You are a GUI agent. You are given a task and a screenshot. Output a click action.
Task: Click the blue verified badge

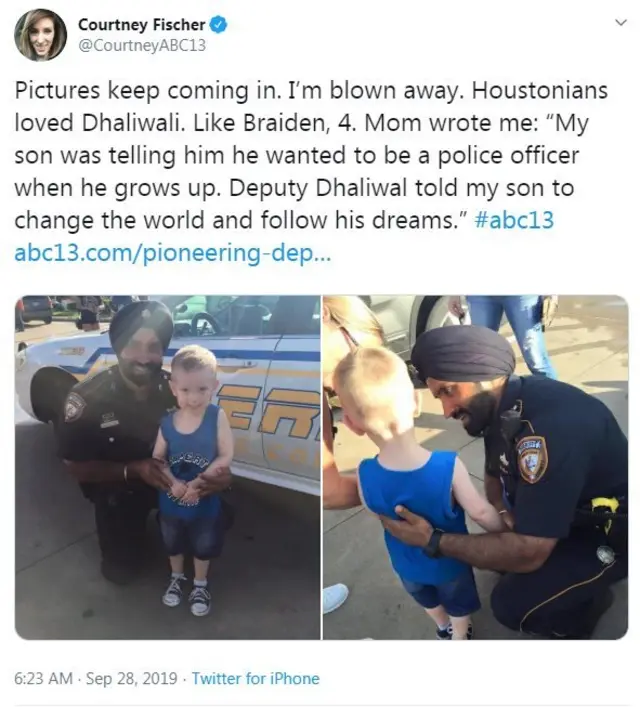pyautogui.click(x=219, y=25)
